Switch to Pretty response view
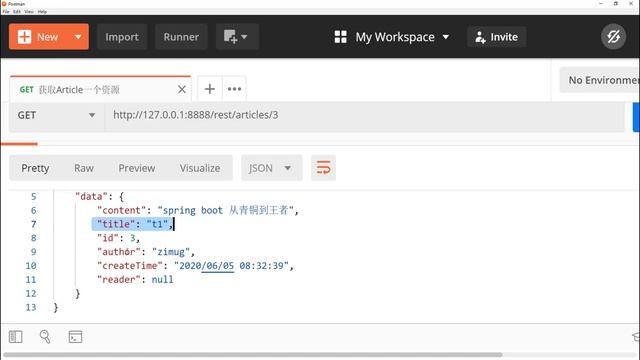Image resolution: width=640 pixels, height=360 pixels. click(35, 168)
